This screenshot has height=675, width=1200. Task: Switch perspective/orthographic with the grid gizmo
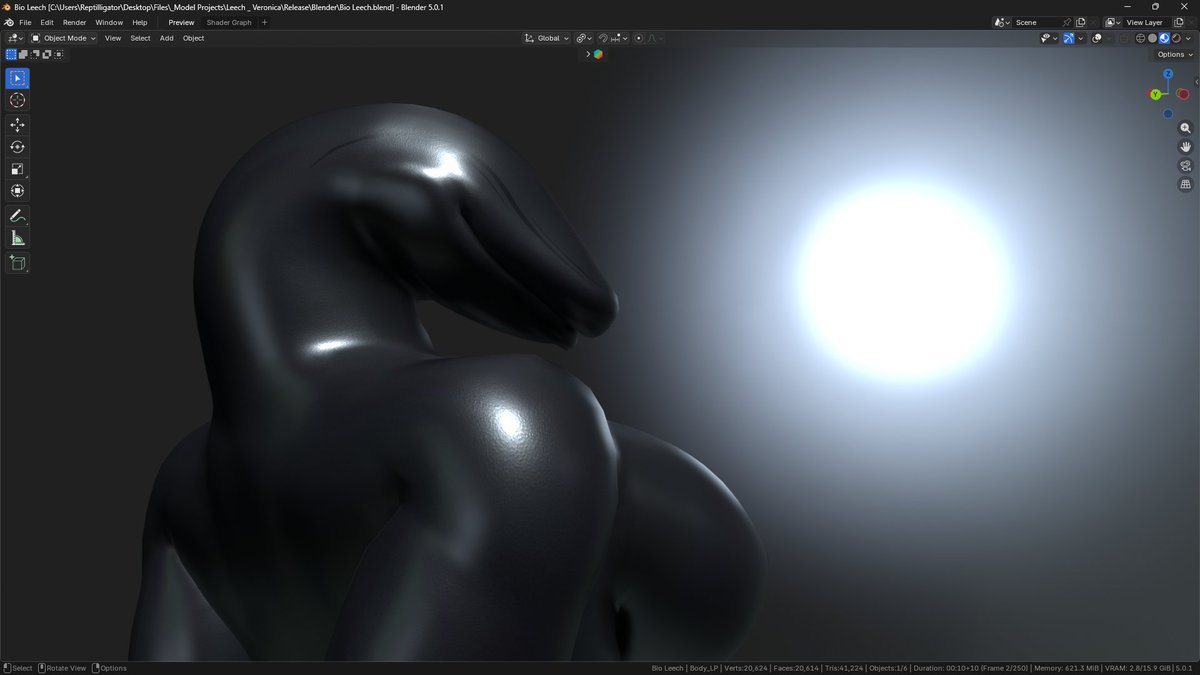pos(1186,185)
